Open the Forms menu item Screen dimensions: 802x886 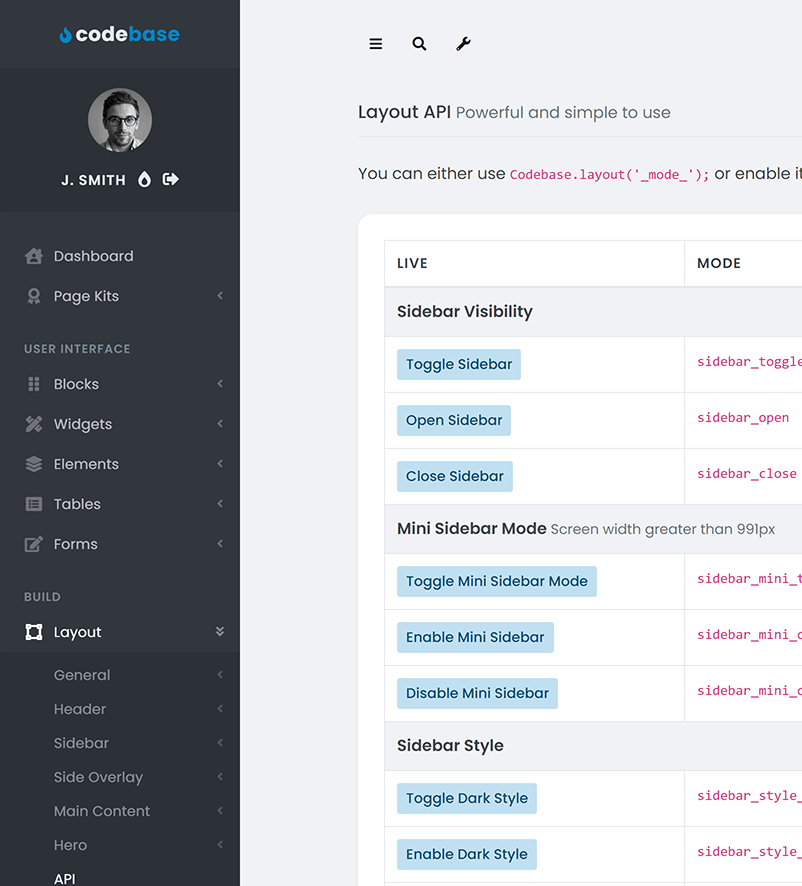point(75,544)
